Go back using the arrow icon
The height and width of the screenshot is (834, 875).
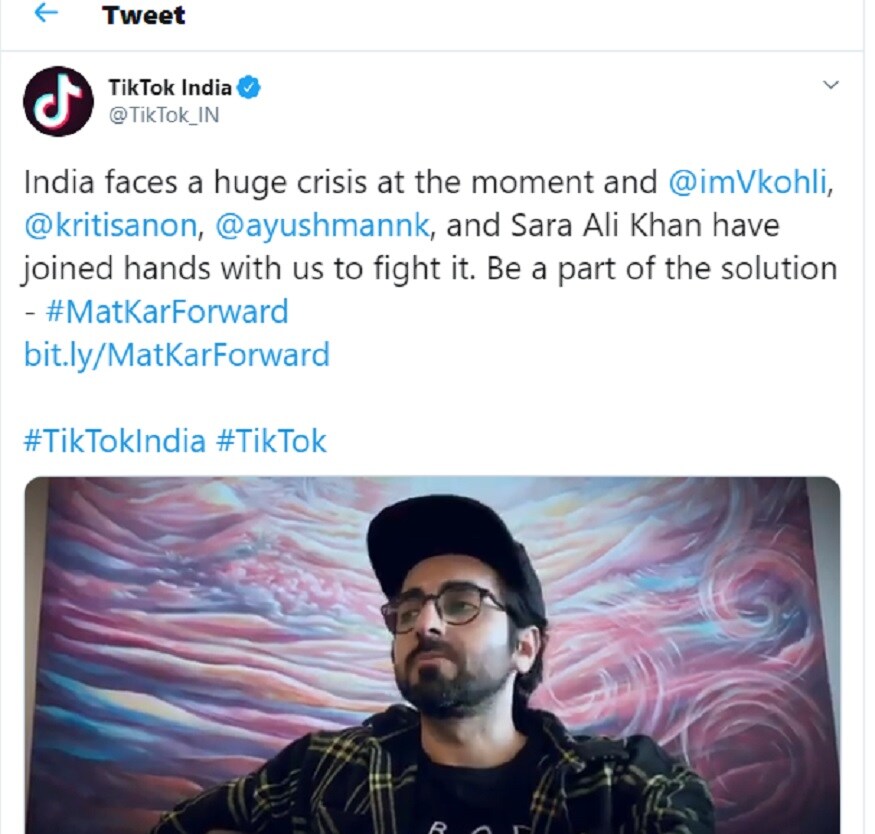coord(46,13)
